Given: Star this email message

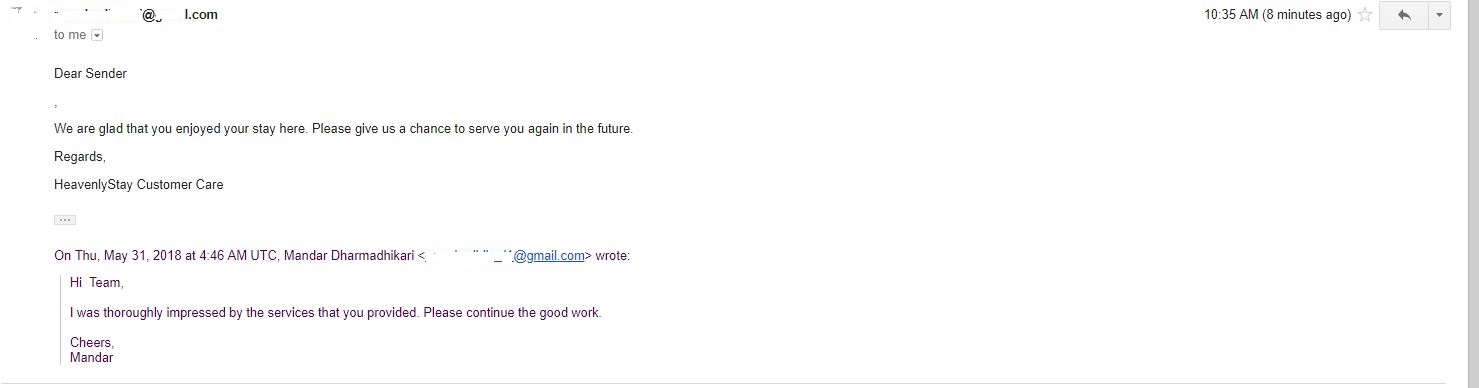Looking at the screenshot, I should point(1365,15).
